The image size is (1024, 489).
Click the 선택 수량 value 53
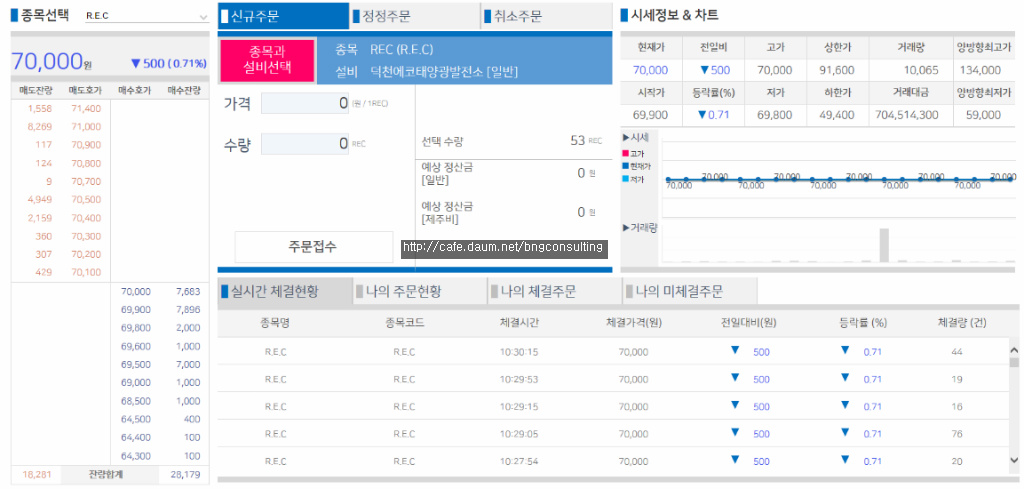(x=577, y=140)
